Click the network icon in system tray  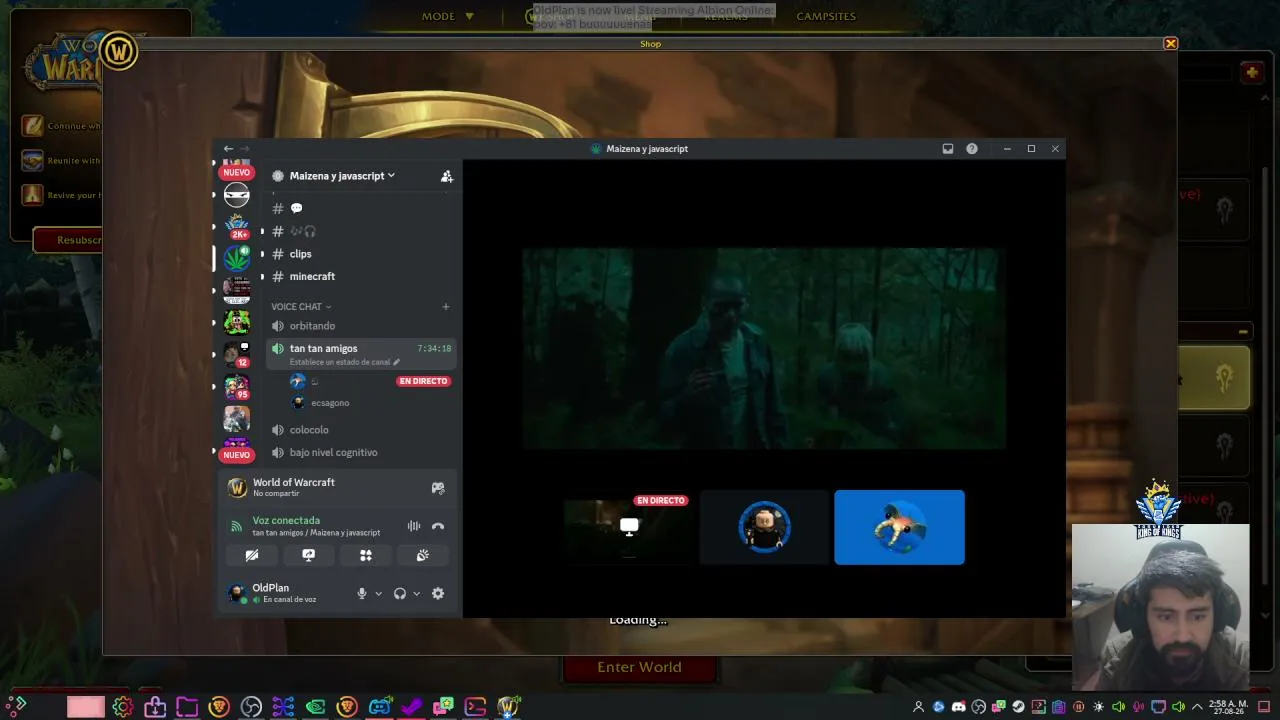point(1158,708)
